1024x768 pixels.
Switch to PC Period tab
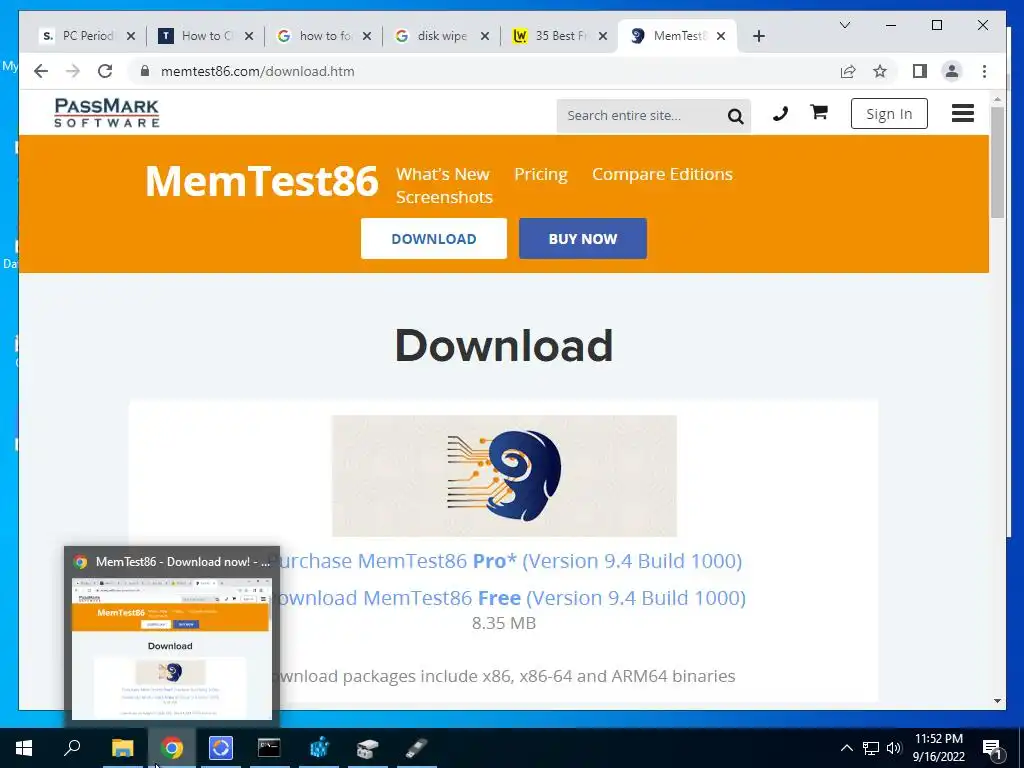pyautogui.click(x=88, y=36)
